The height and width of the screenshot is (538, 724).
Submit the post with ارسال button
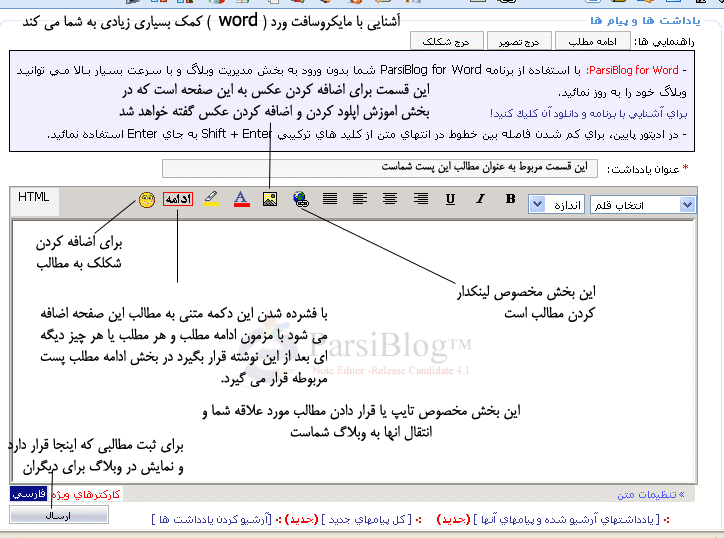click(59, 515)
